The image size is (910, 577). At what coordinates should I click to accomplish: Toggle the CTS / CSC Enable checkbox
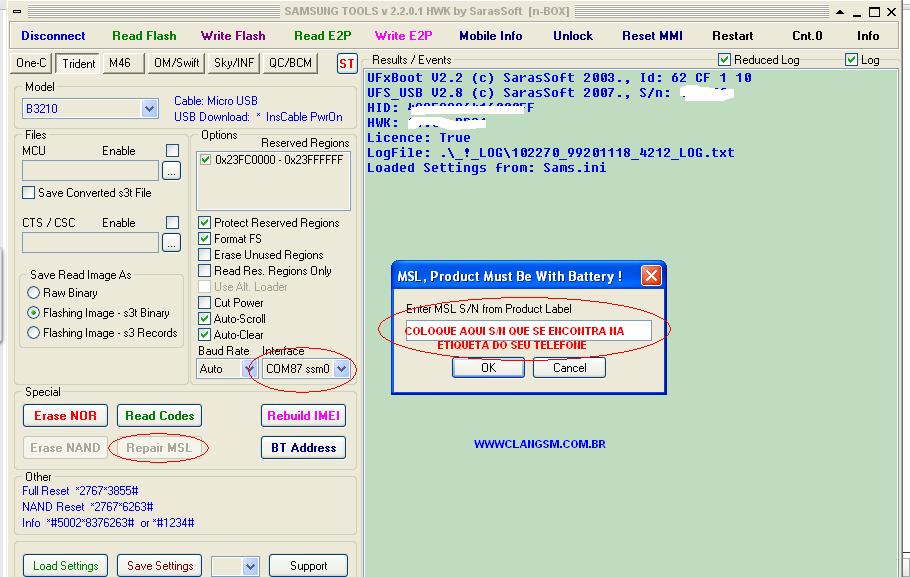172,222
